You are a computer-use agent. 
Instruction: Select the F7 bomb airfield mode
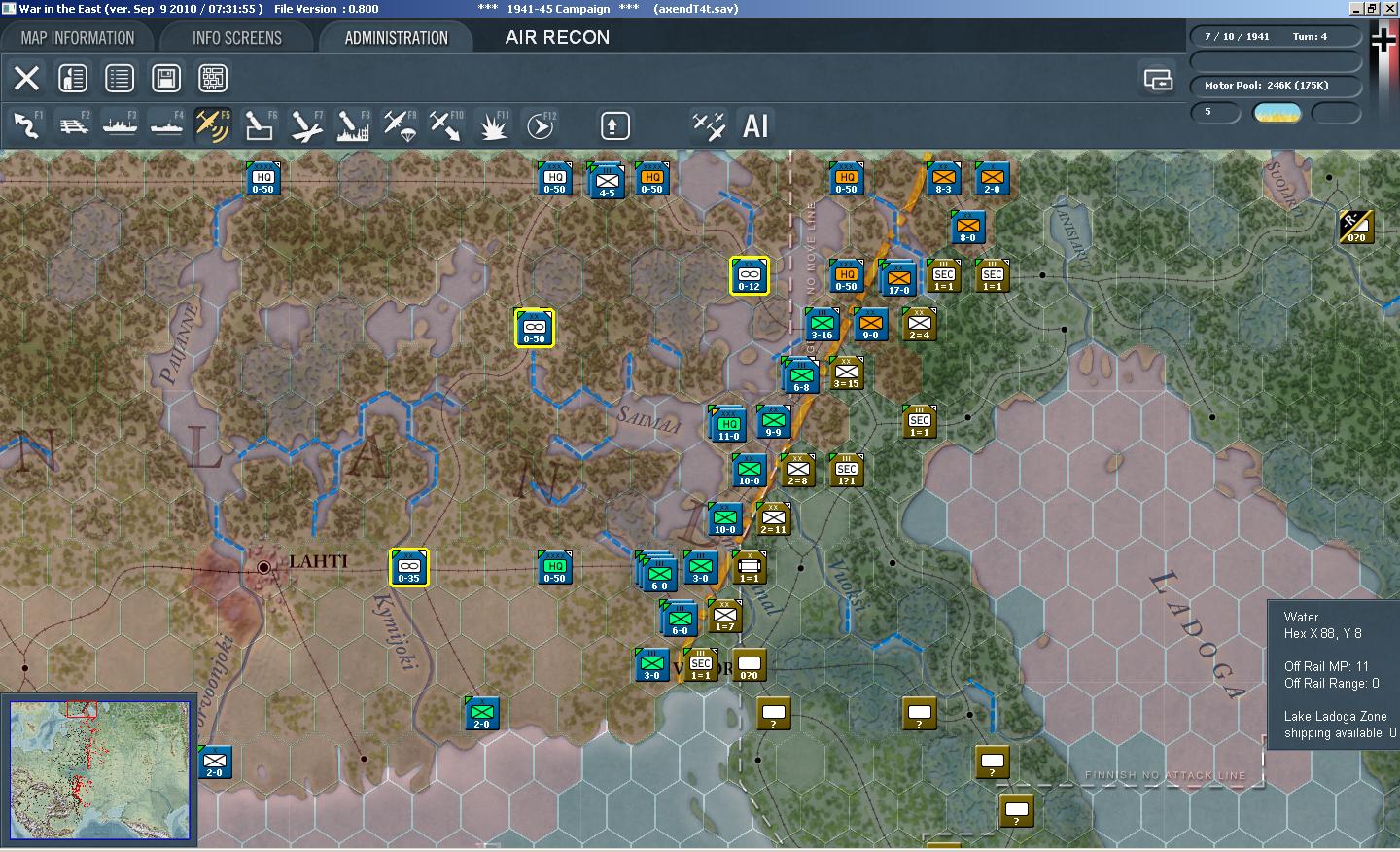306,125
